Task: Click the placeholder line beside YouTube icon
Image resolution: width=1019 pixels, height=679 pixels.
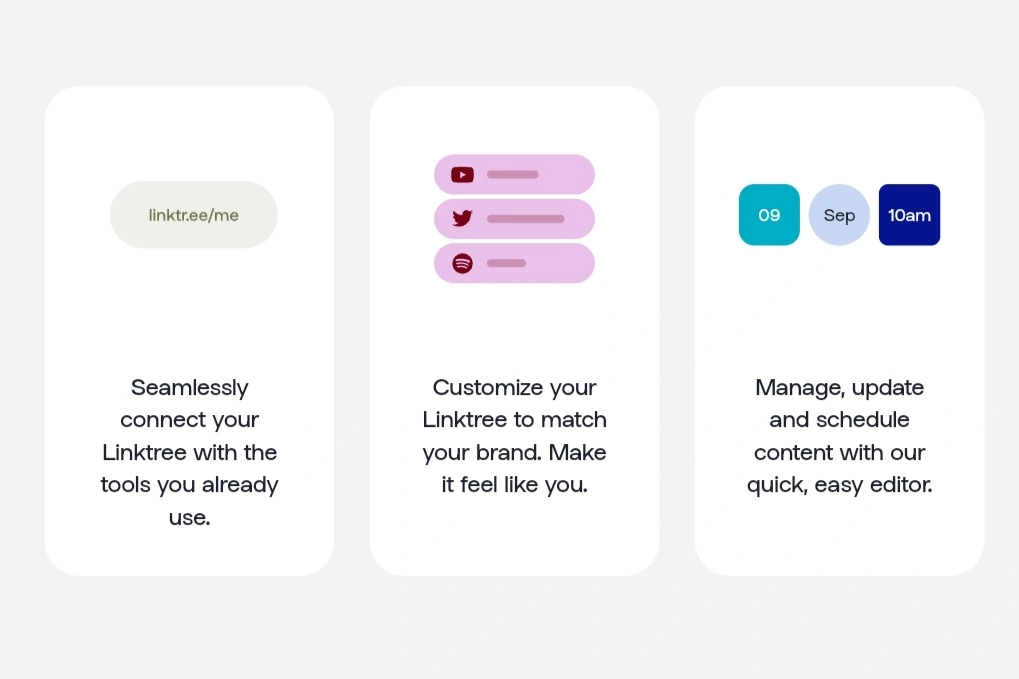Action: point(513,174)
